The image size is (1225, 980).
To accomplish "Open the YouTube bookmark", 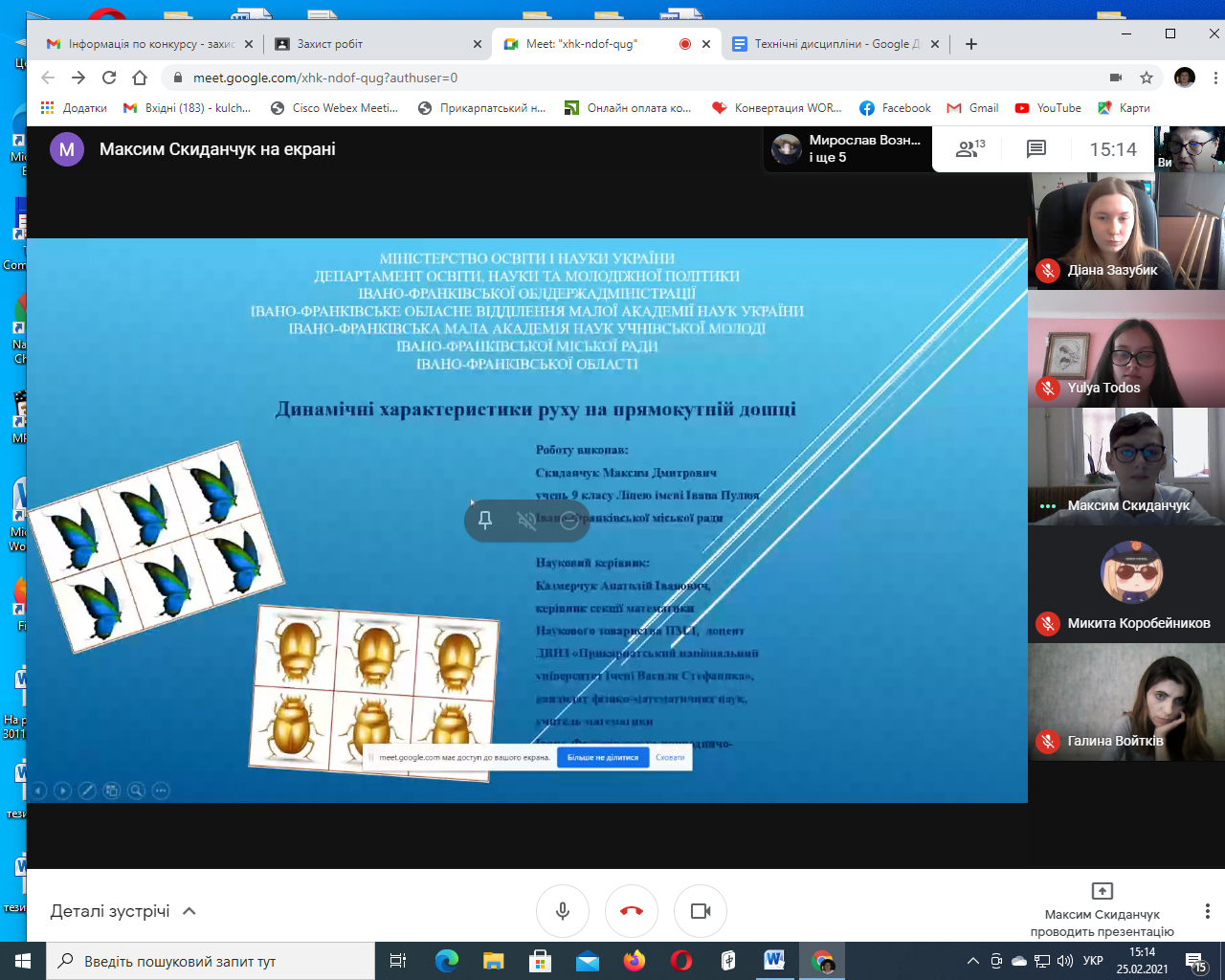I will click(1048, 108).
